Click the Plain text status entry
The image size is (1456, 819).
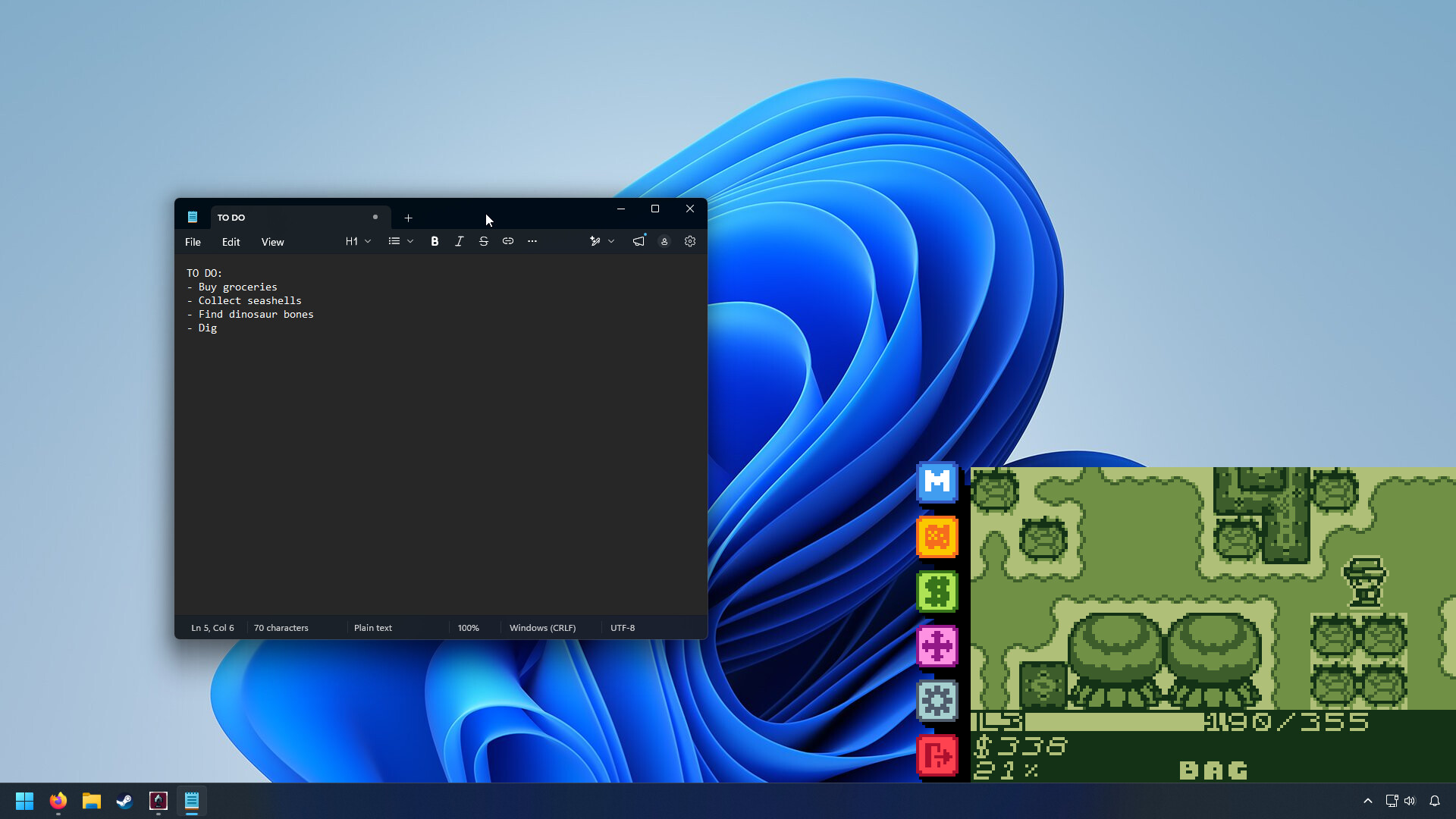pos(373,628)
